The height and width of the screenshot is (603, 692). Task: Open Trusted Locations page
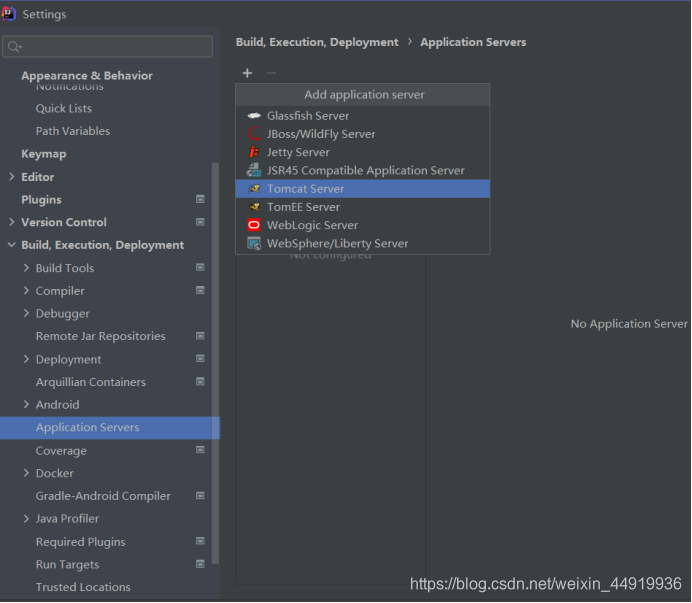click(x=83, y=587)
